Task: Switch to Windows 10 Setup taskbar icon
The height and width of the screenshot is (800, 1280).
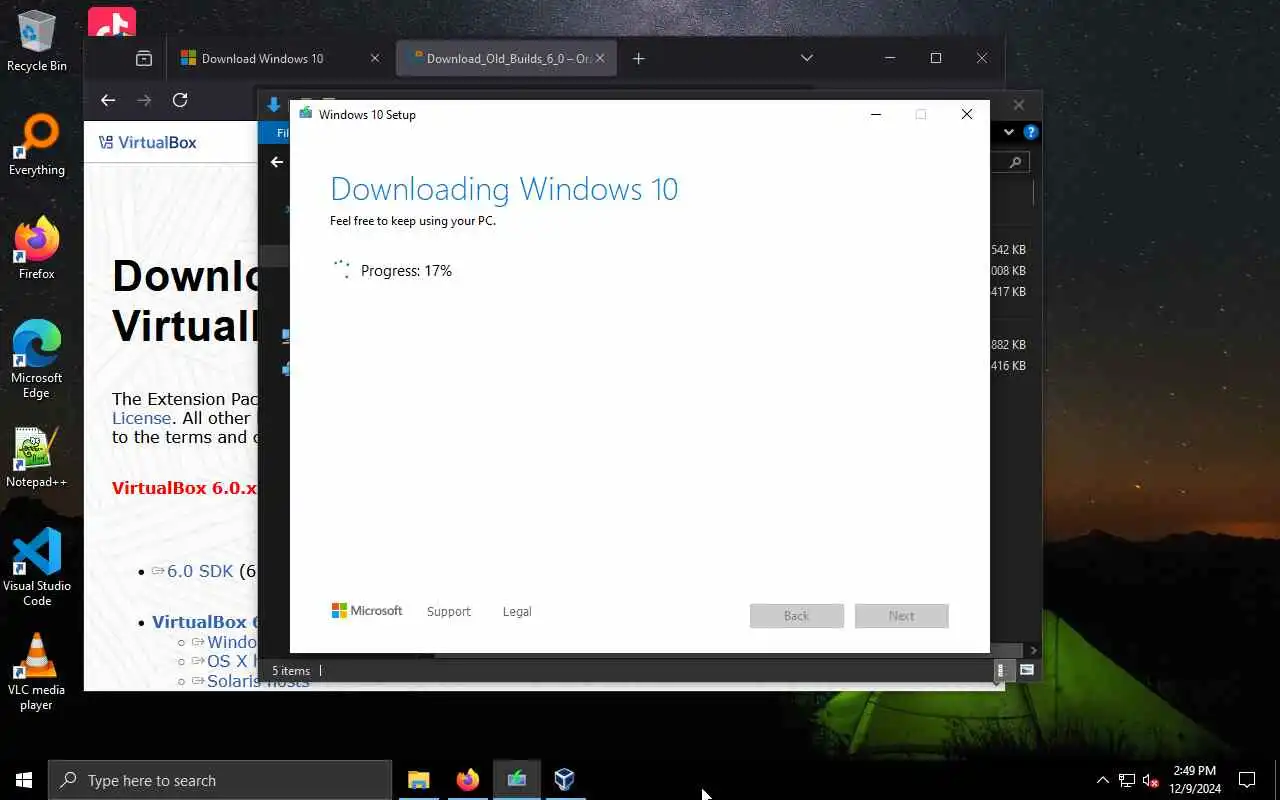Action: click(517, 780)
